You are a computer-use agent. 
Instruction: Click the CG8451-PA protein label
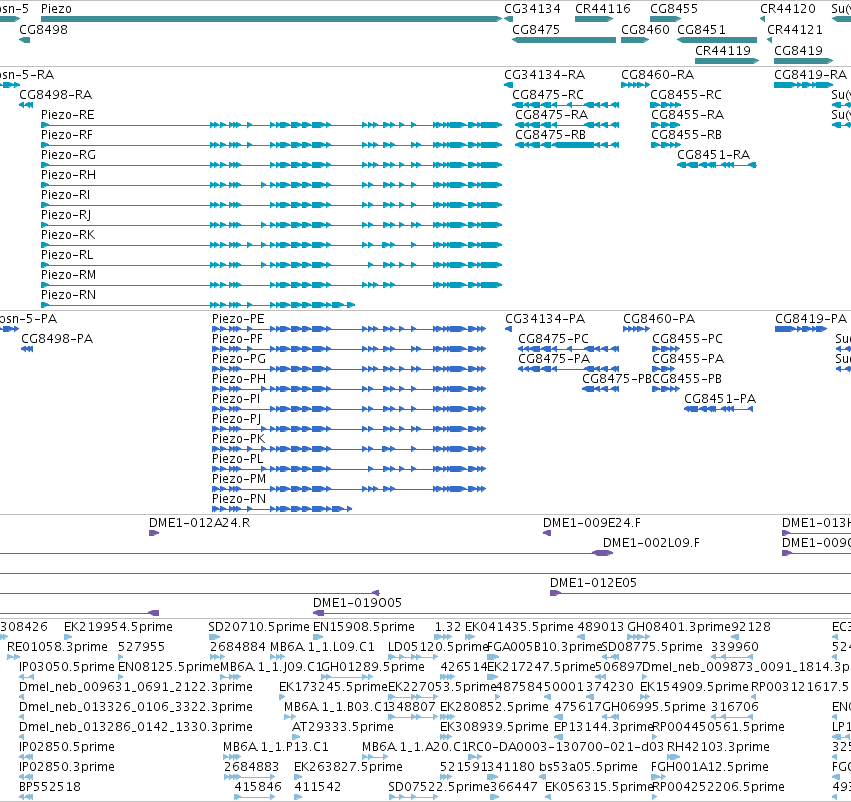point(720,399)
